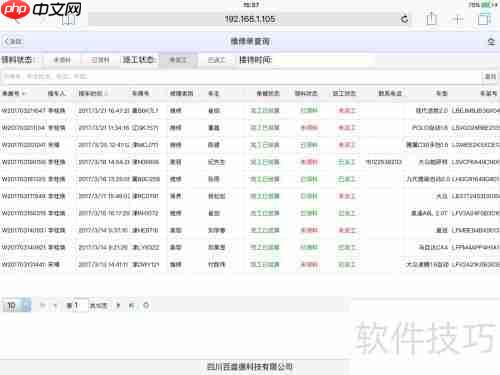Refresh the table with pager reload icon
The height and width of the screenshot is (375, 500).
tap(146, 305)
